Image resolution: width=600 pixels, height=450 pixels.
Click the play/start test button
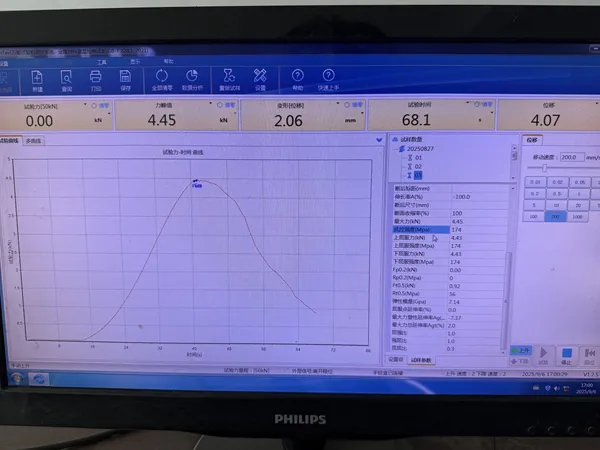[543, 355]
